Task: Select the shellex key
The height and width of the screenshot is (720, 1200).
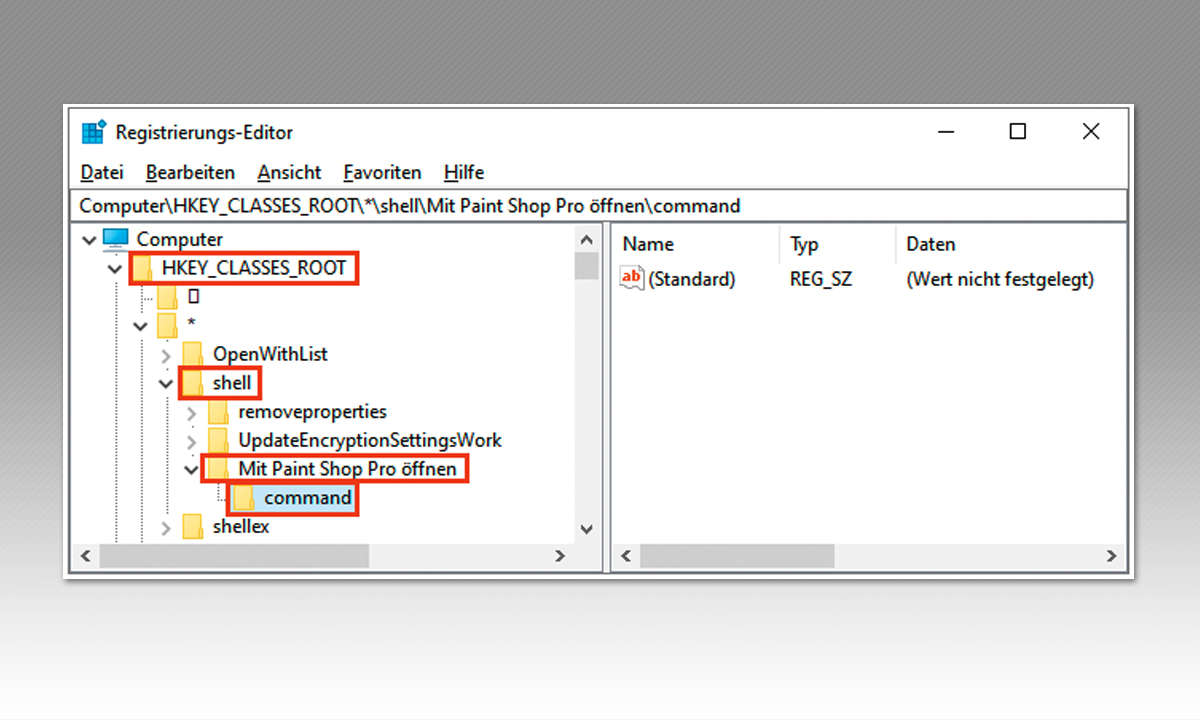Action: coord(241,527)
